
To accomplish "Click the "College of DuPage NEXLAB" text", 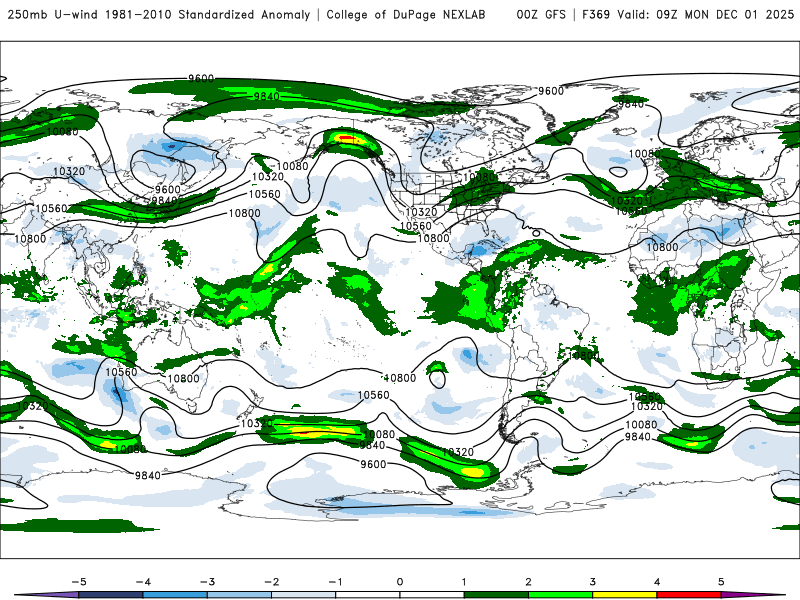I will coord(406,14).
